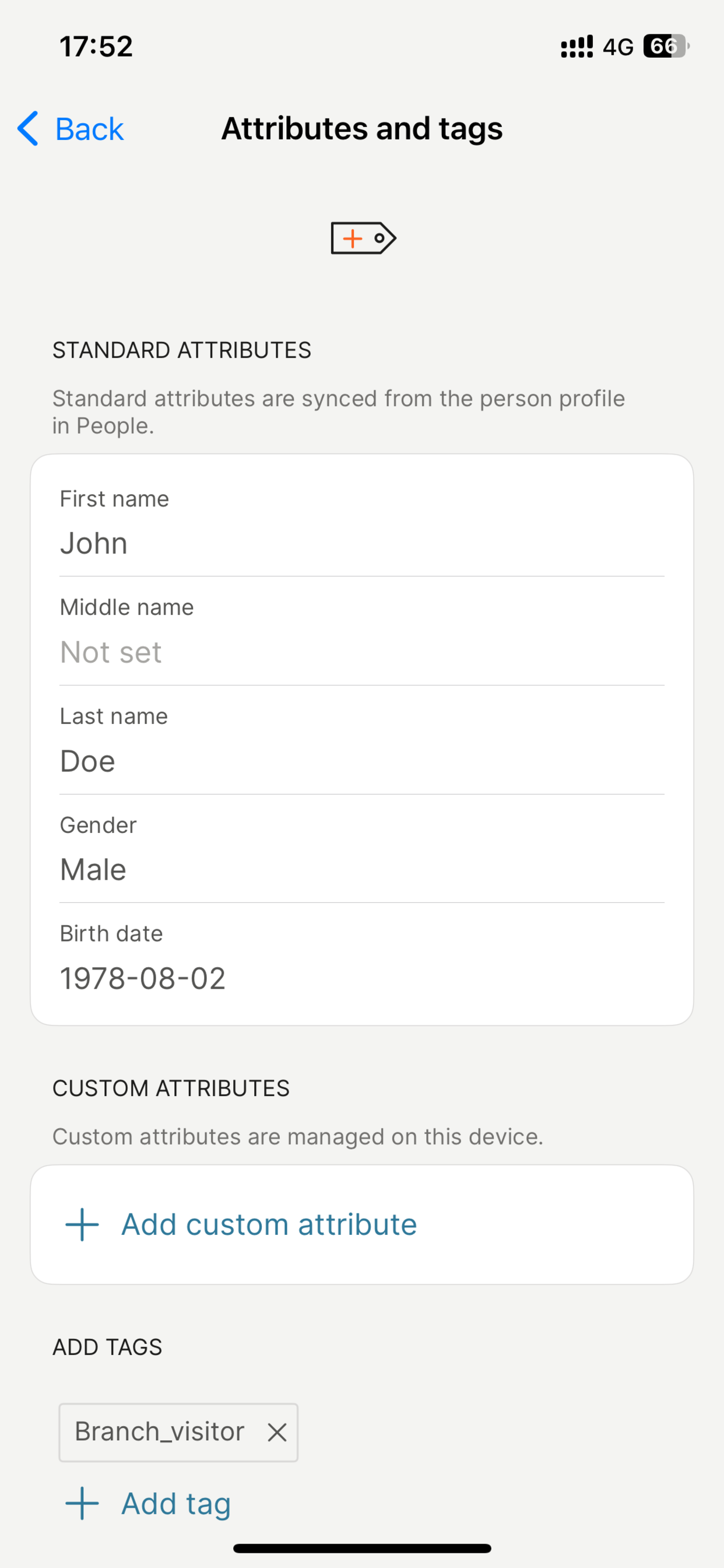
Task: Tap the orange plus tag icon
Action: click(x=363, y=238)
